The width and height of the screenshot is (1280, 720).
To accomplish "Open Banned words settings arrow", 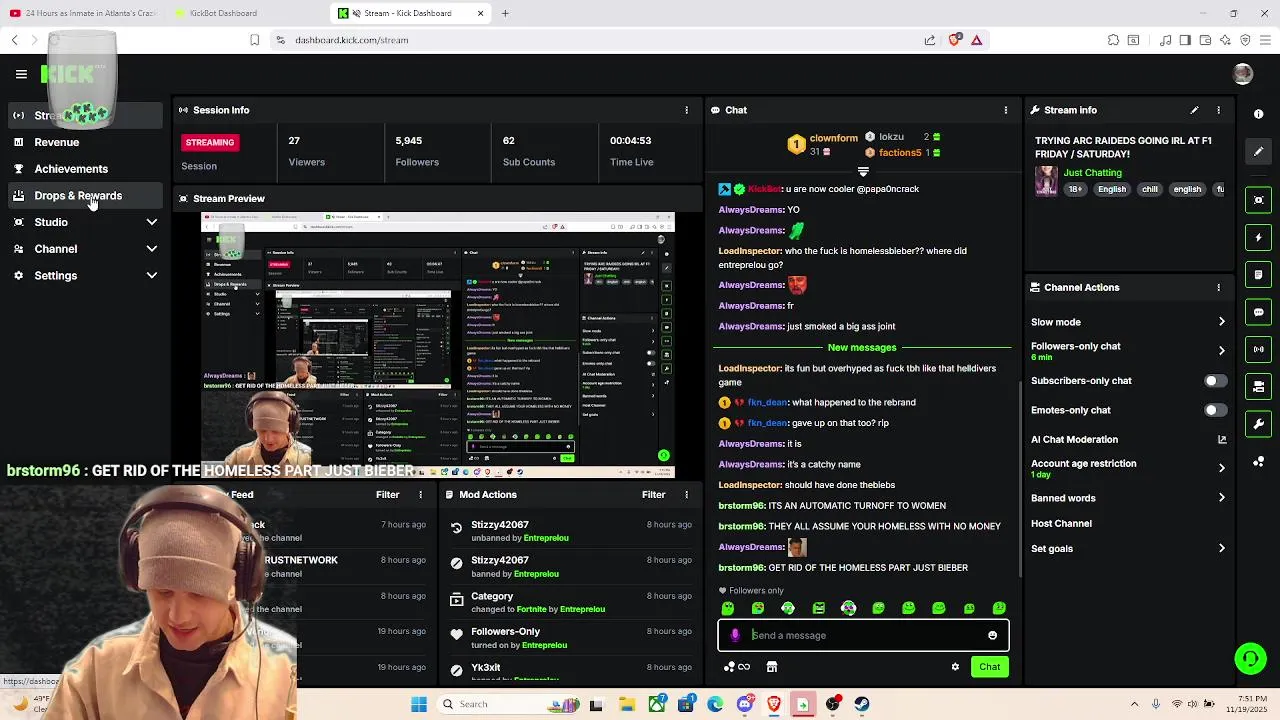I will [x=1221, y=498].
